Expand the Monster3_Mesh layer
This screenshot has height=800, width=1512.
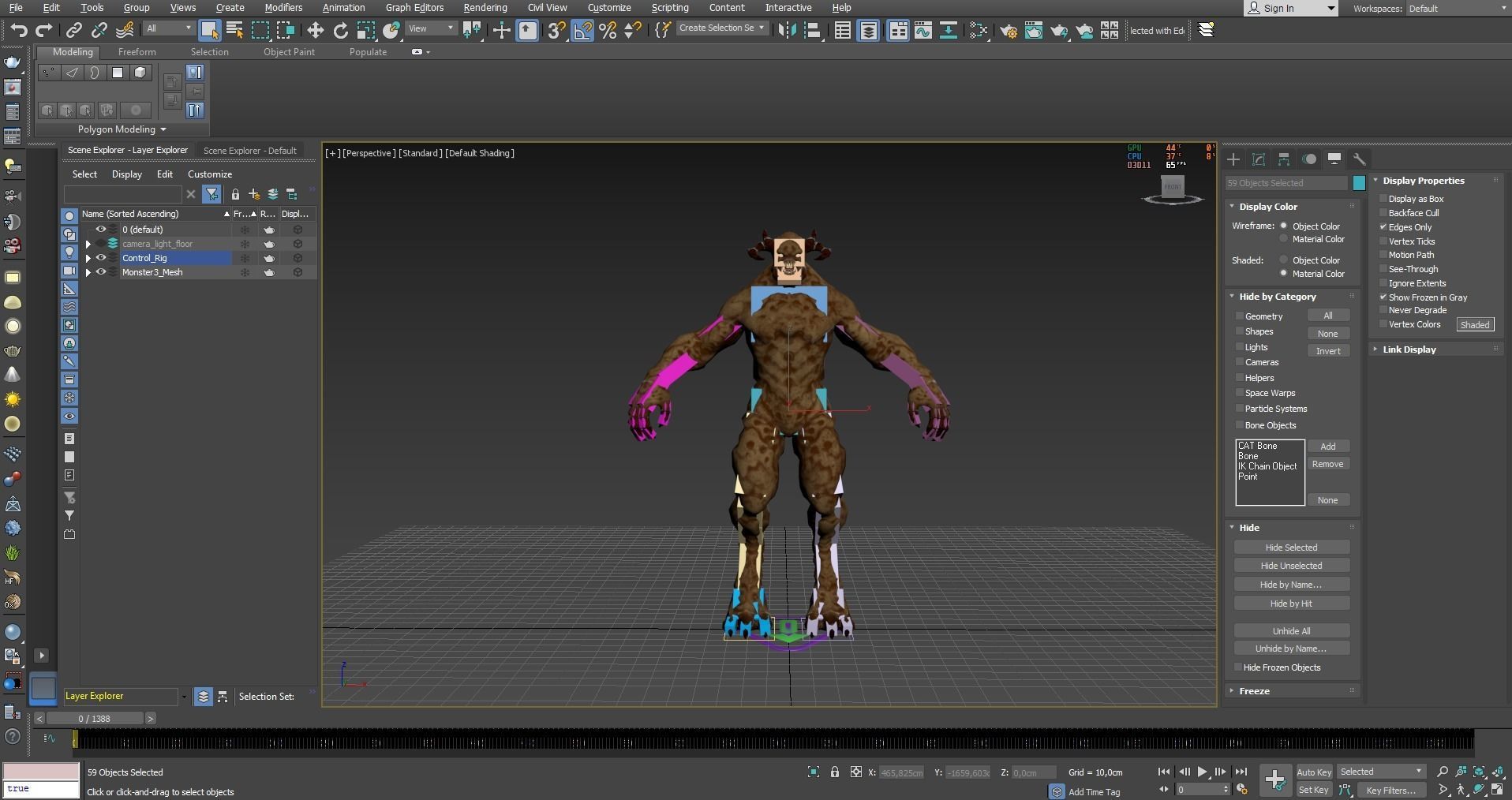coord(88,272)
